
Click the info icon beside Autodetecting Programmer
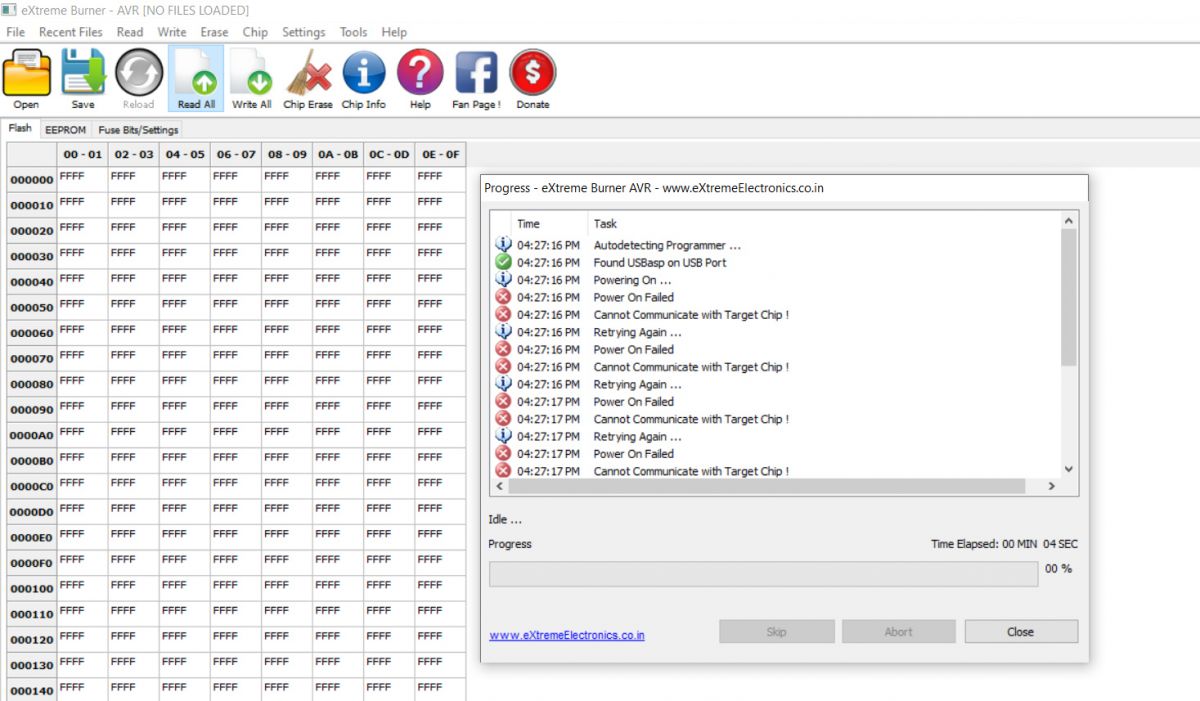pyautogui.click(x=503, y=245)
